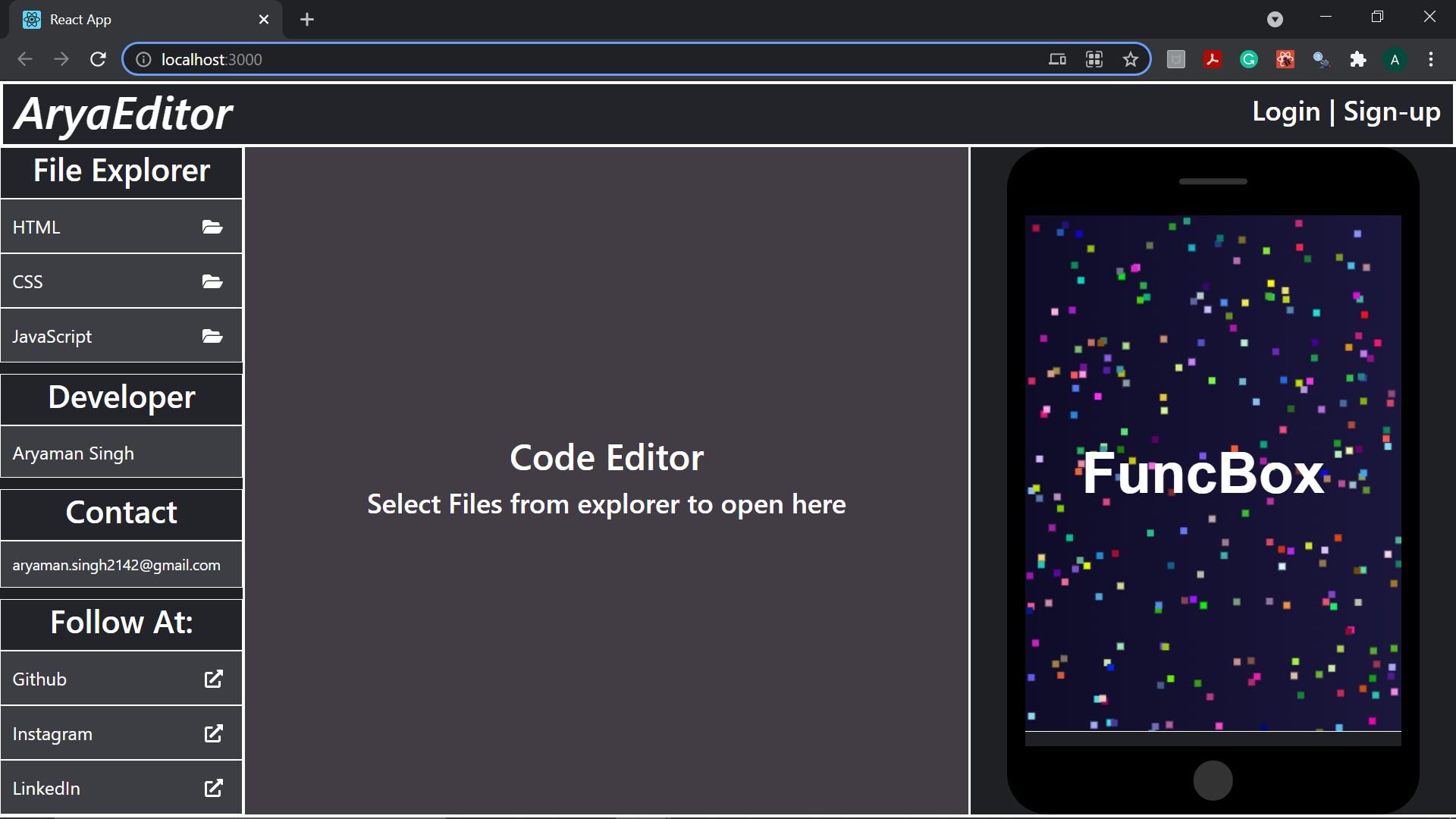Click Aryaman Singh developer name
The width and height of the screenshot is (1456, 819).
tap(73, 453)
